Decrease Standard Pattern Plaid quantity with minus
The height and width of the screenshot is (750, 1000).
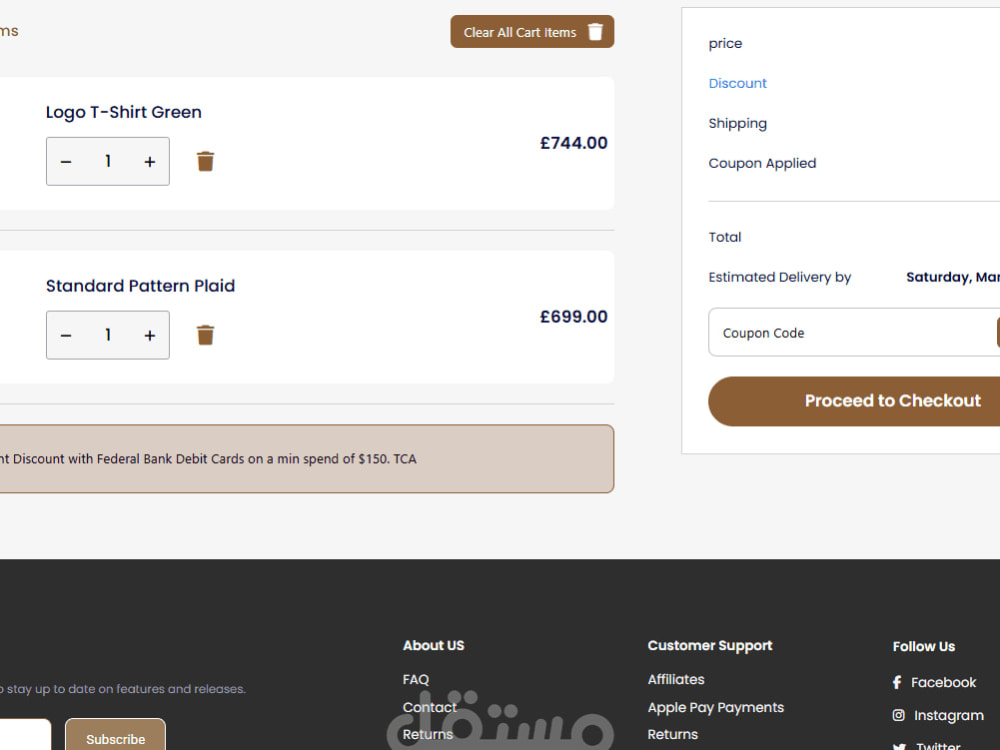click(x=66, y=335)
